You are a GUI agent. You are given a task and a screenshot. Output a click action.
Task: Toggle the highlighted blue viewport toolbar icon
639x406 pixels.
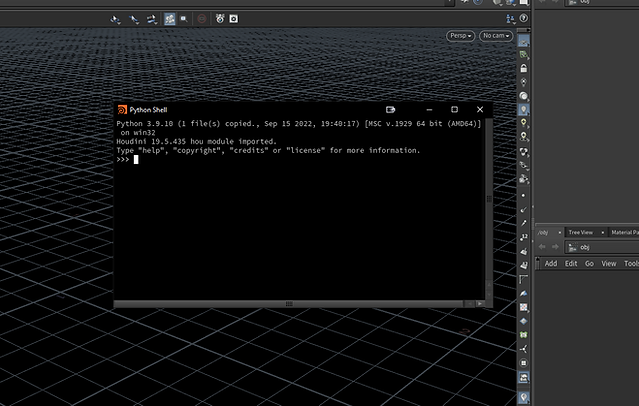click(170, 19)
